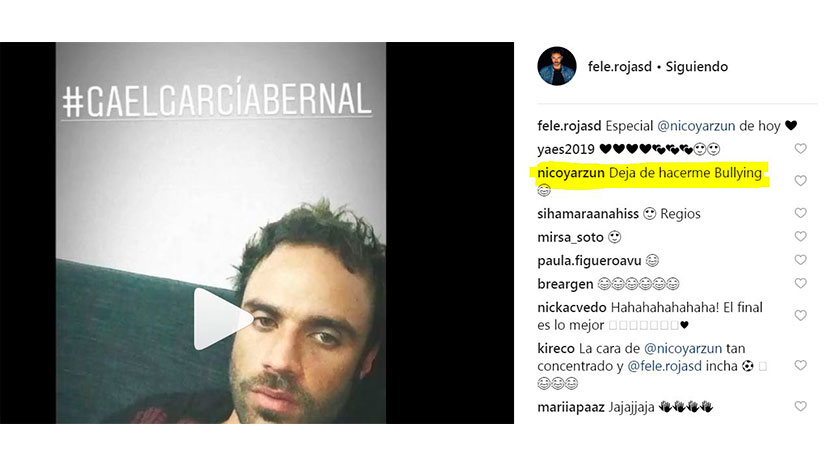Like kireco's comment heart icon

tap(800, 365)
